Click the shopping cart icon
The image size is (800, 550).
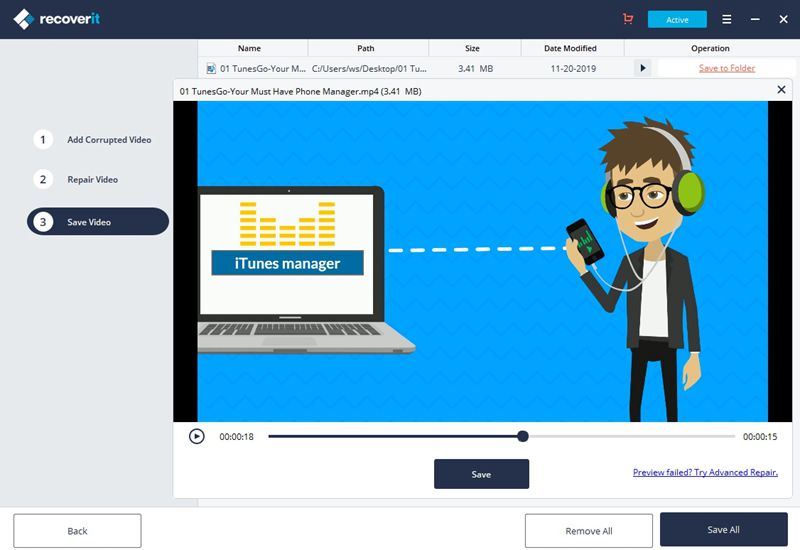tap(628, 19)
